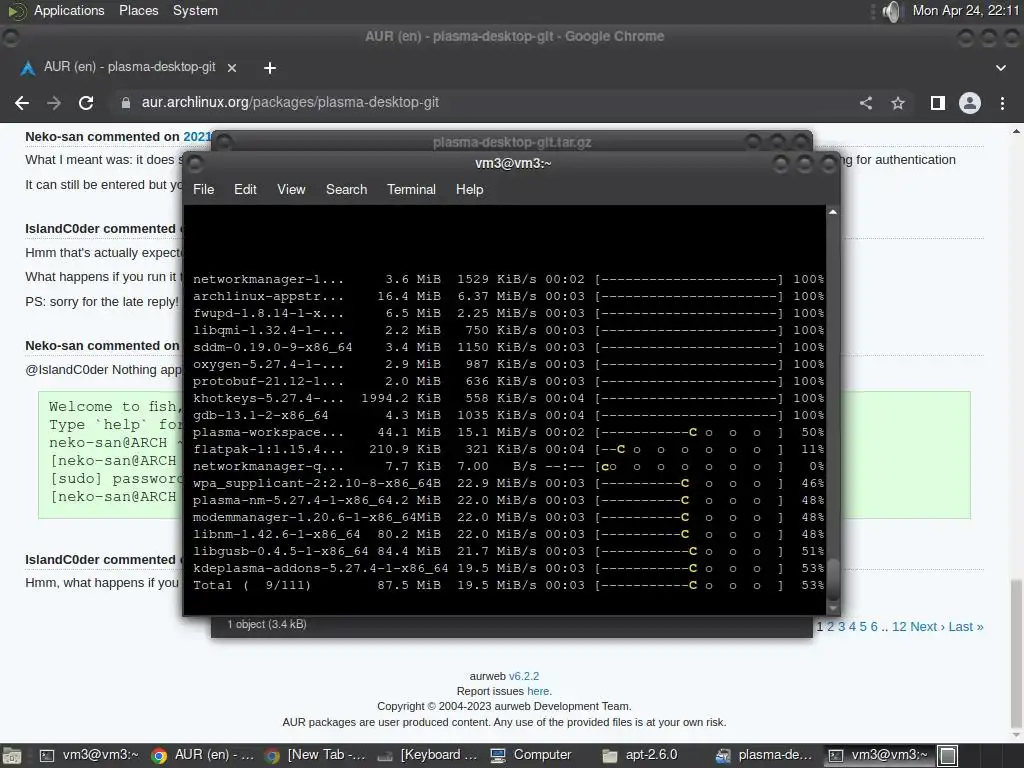Go to comments page 12
This screenshot has width=1024, height=768.
click(899, 627)
